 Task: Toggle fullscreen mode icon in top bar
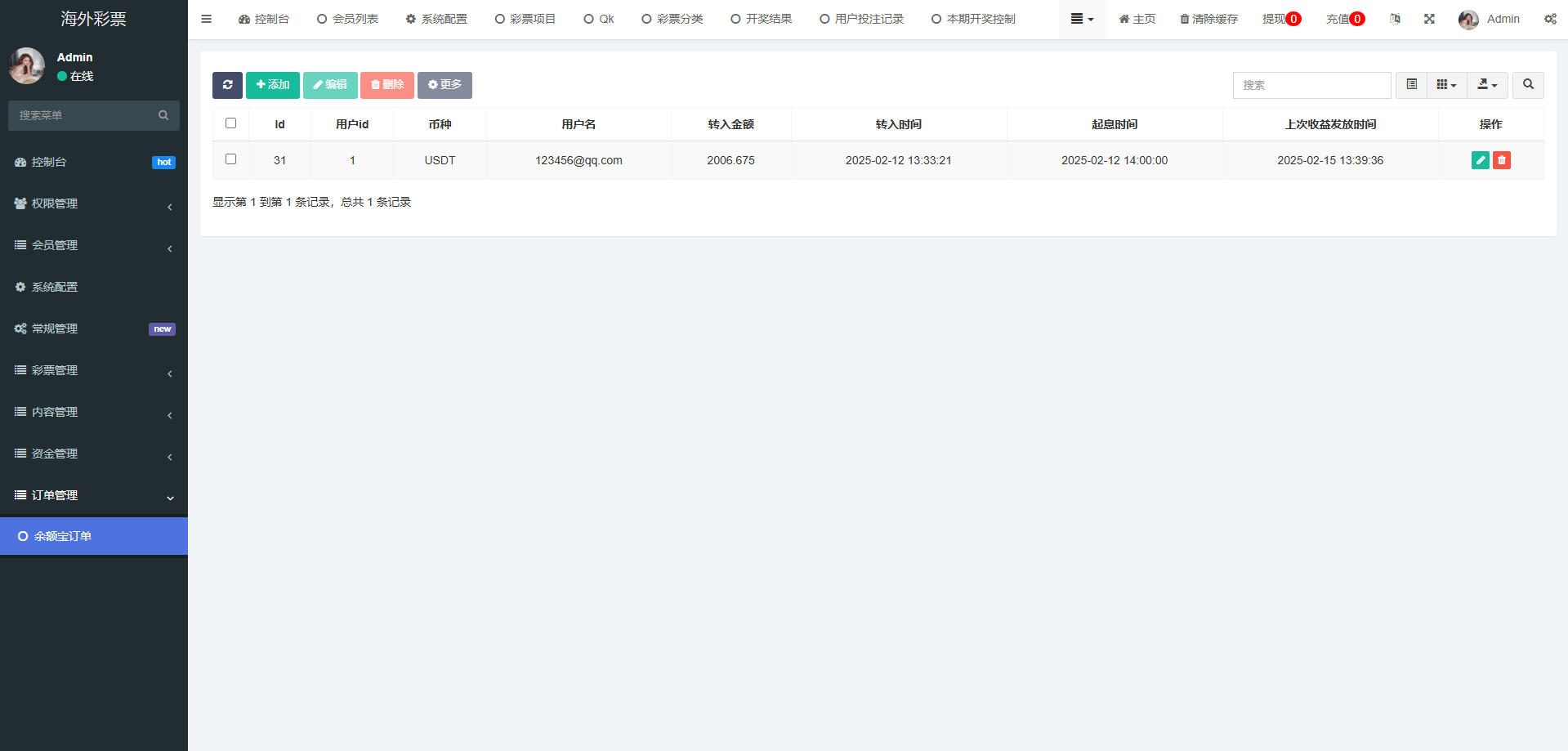point(1429,19)
